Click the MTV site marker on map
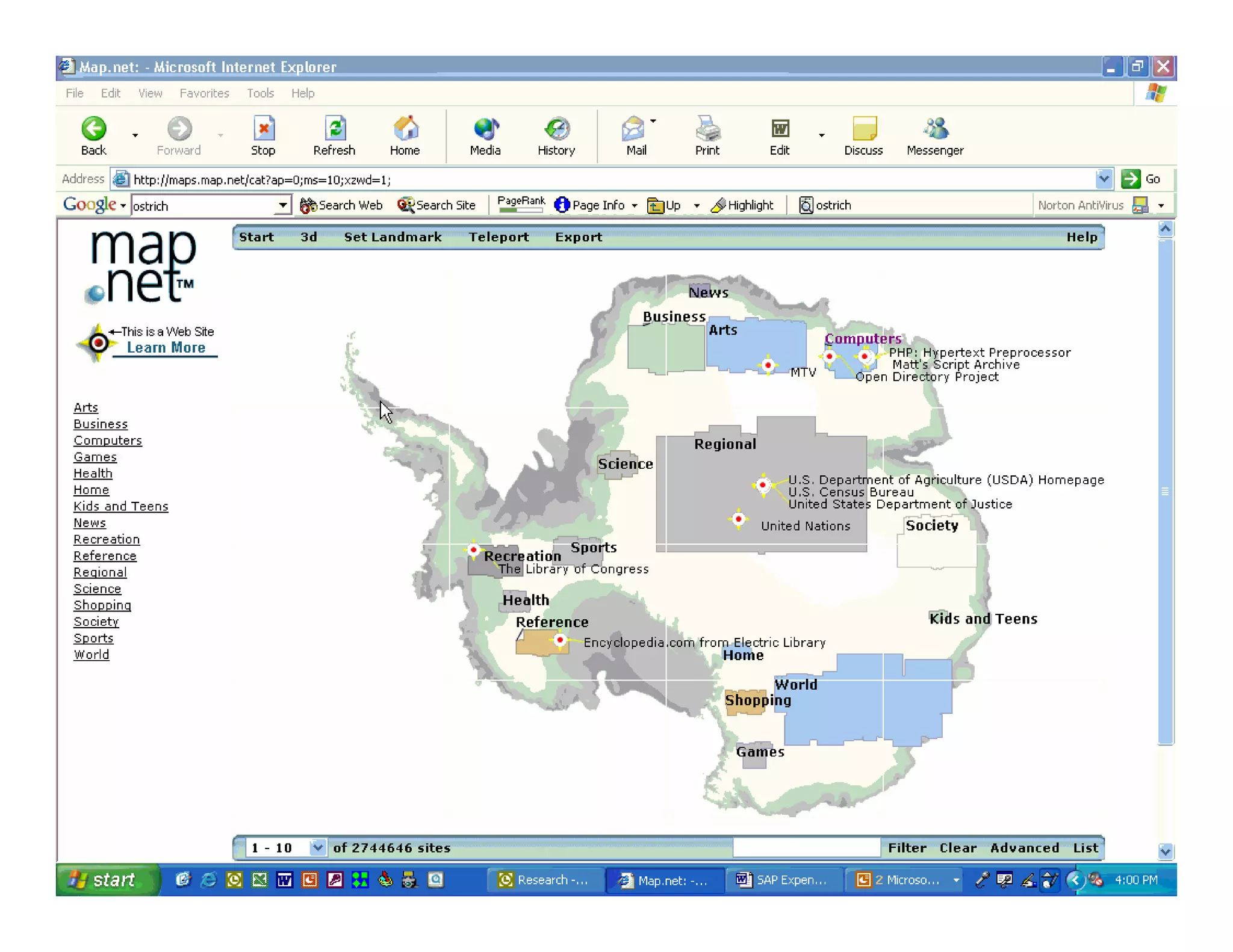Screen dimensions: 1233x952 tap(768, 365)
